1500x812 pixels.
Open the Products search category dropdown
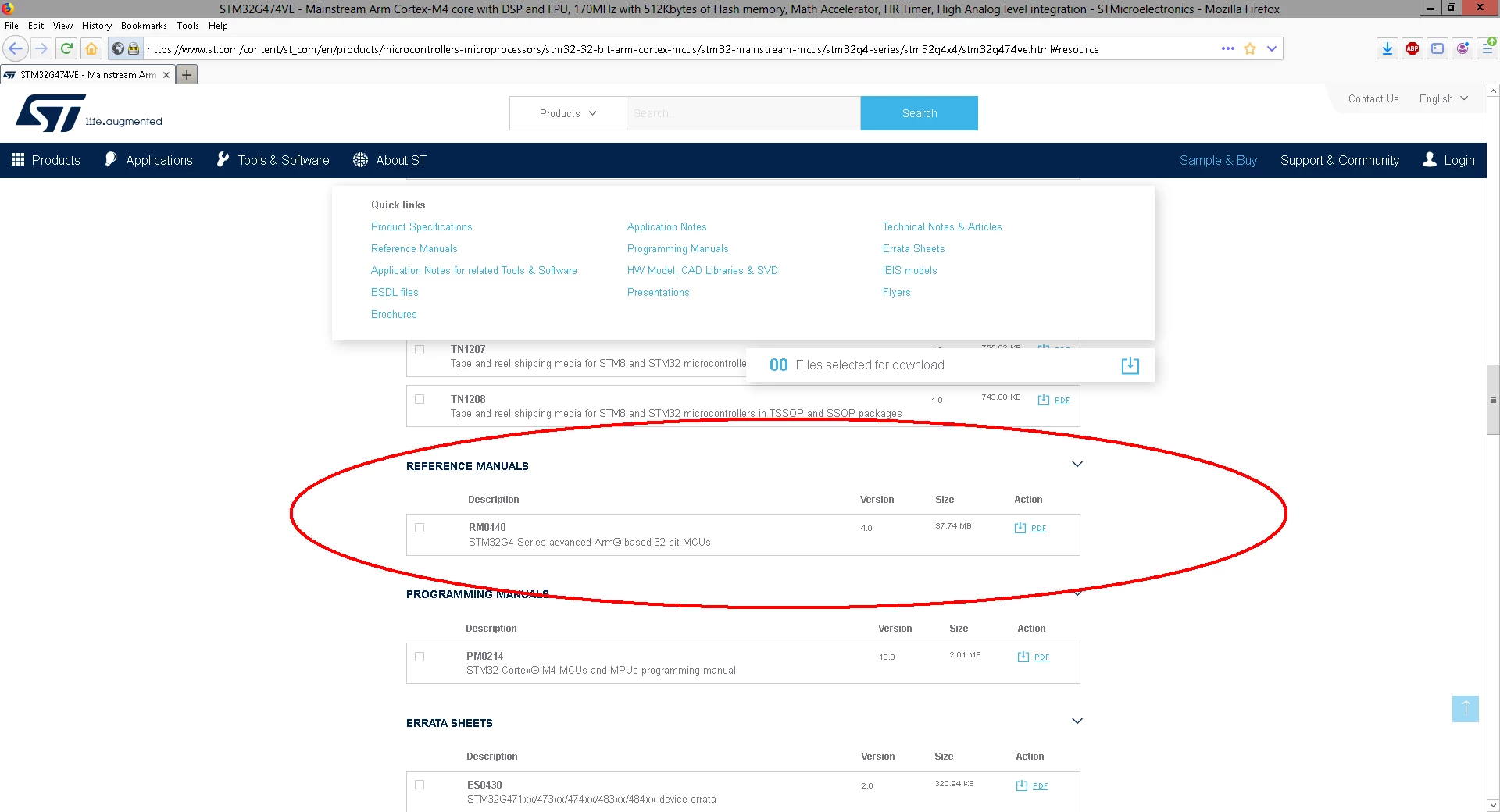pos(568,113)
